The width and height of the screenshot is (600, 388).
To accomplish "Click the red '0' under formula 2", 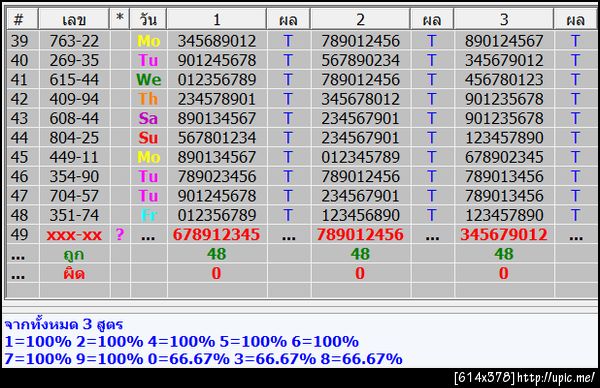I will pyautogui.click(x=360, y=273).
